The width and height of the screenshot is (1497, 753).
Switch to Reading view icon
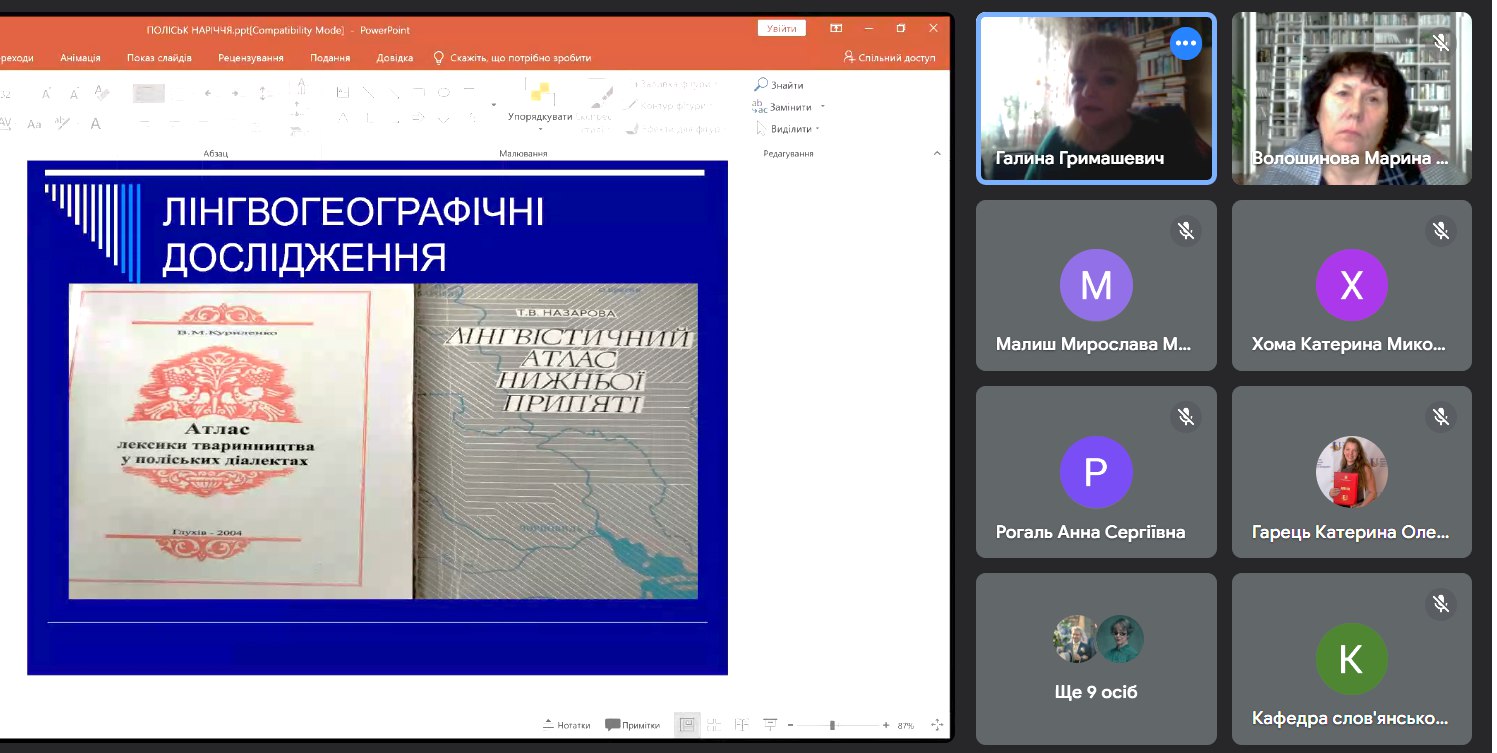pyautogui.click(x=741, y=725)
